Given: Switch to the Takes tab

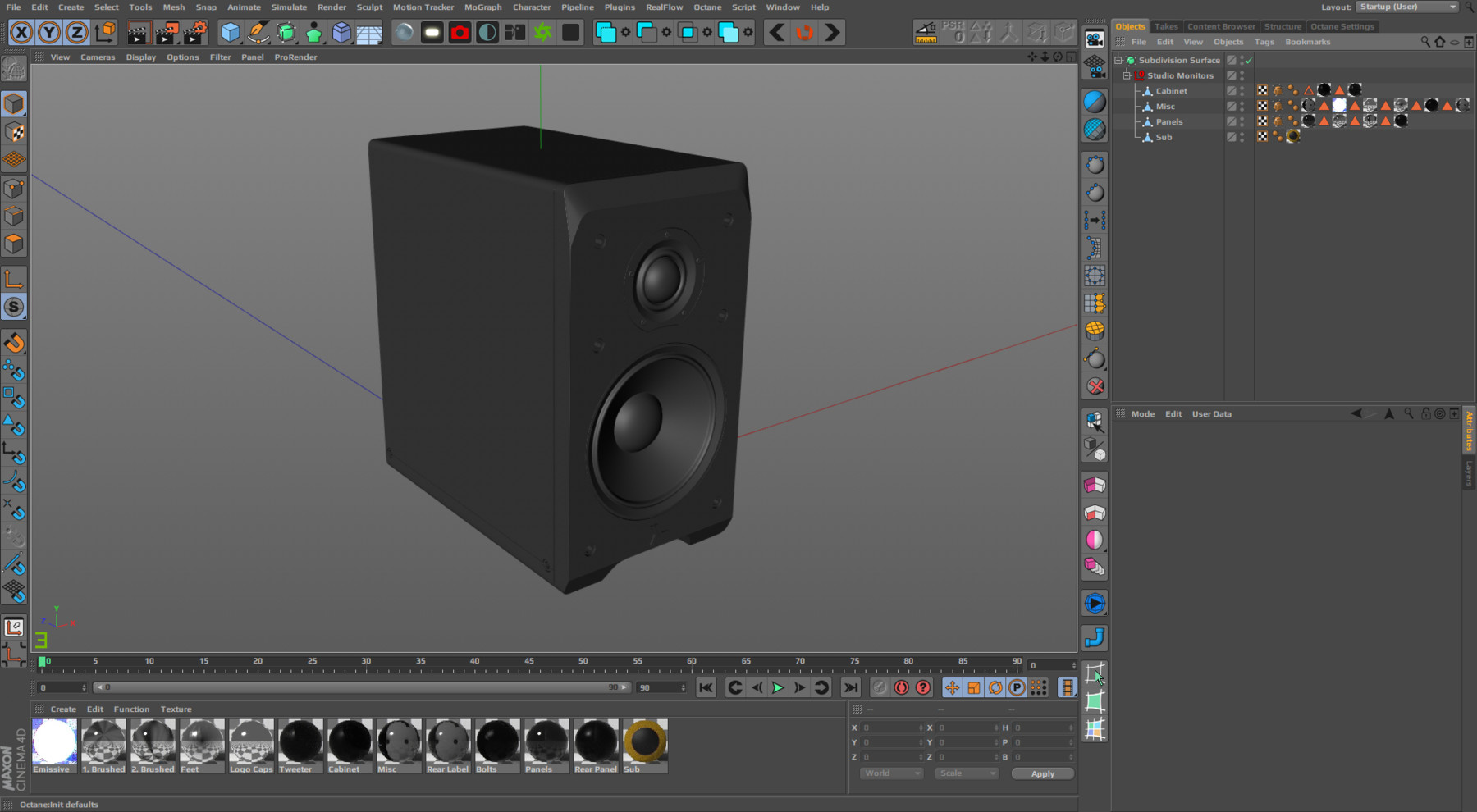Looking at the screenshot, I should (1166, 25).
